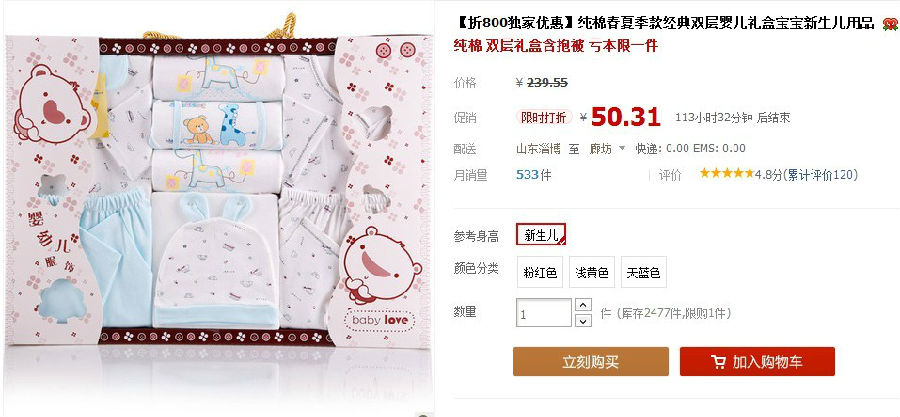Click the down arrow of quantity stepper

click(x=583, y=321)
